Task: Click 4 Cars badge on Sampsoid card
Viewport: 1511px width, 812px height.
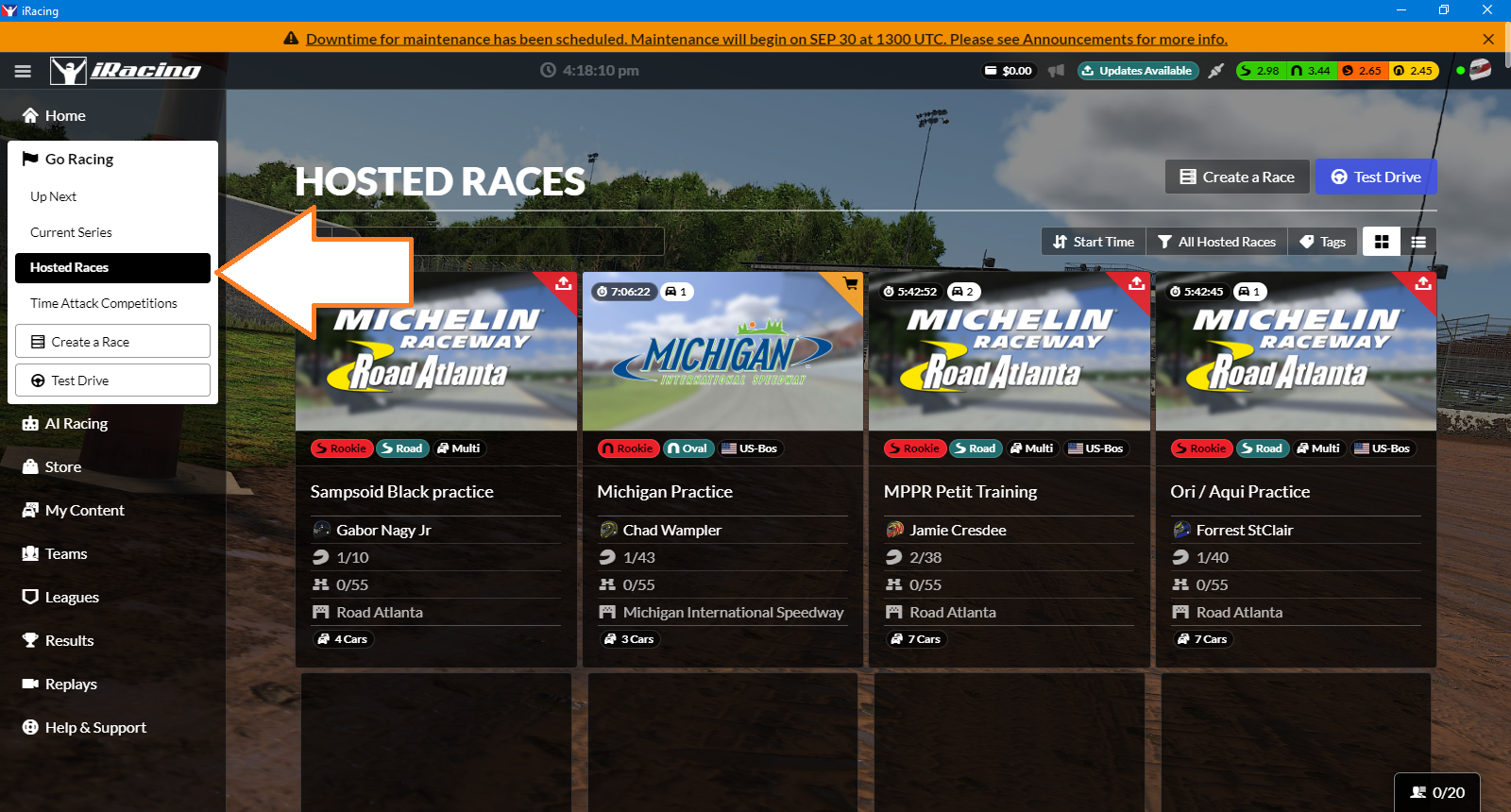Action: [x=343, y=639]
